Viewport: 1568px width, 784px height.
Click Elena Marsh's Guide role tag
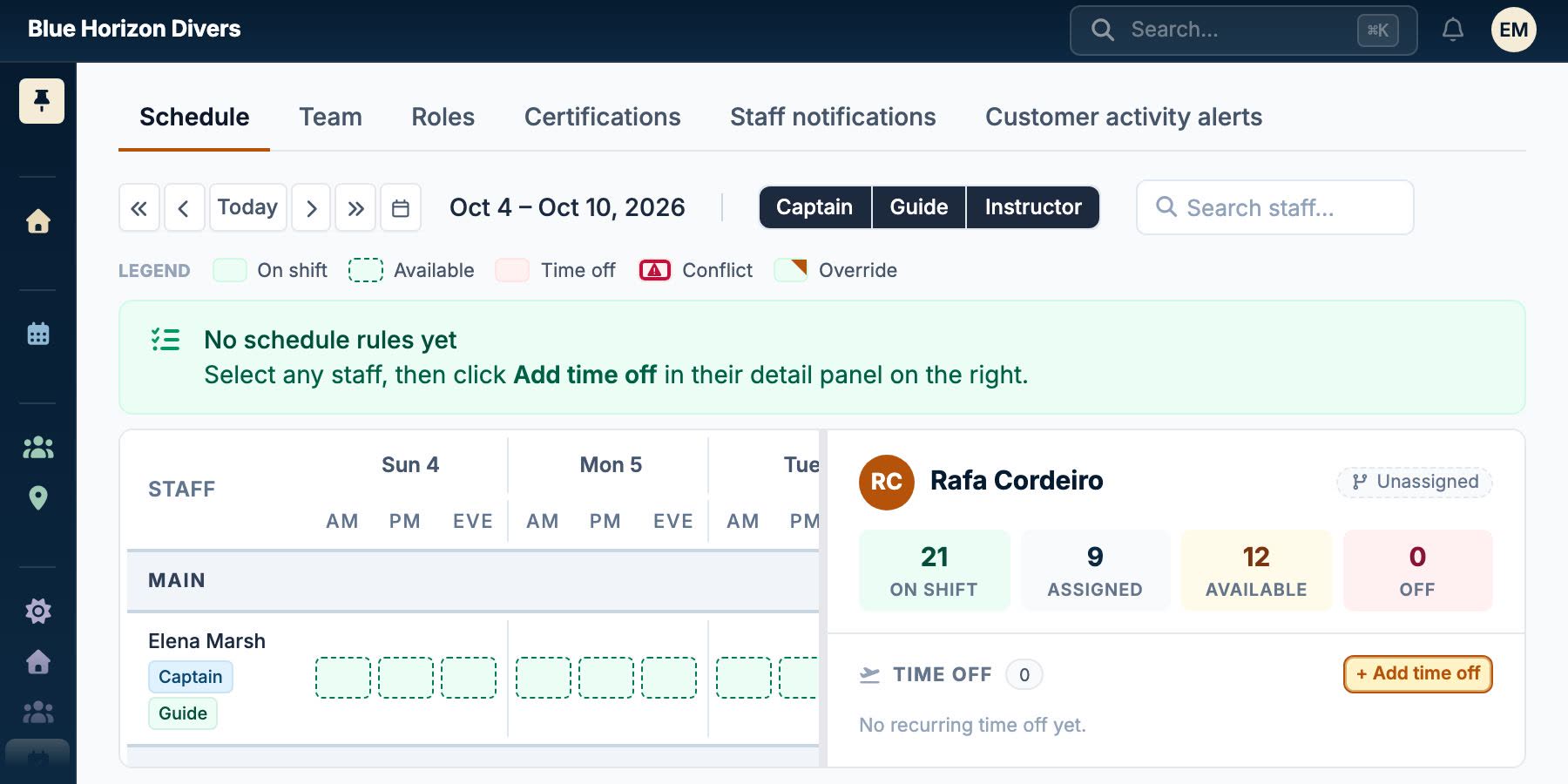click(183, 713)
